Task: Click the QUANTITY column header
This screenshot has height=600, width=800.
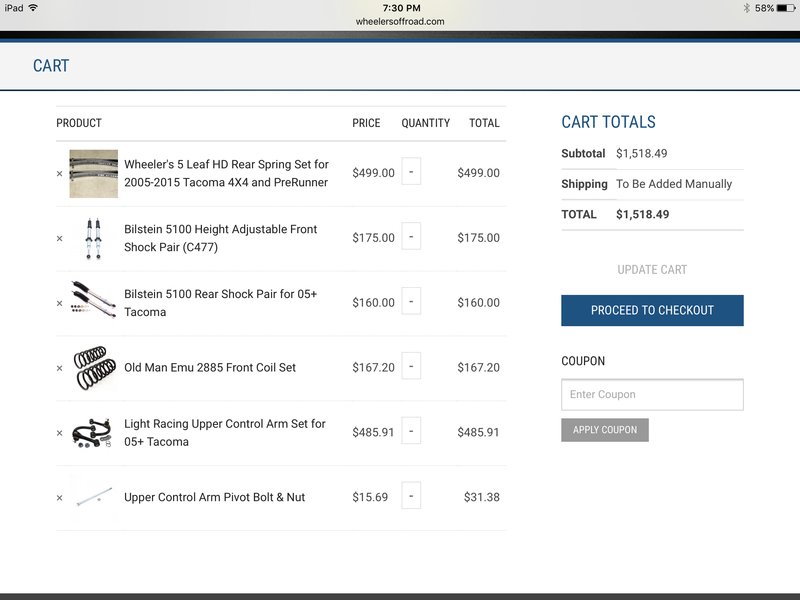Action: pyautogui.click(x=426, y=123)
